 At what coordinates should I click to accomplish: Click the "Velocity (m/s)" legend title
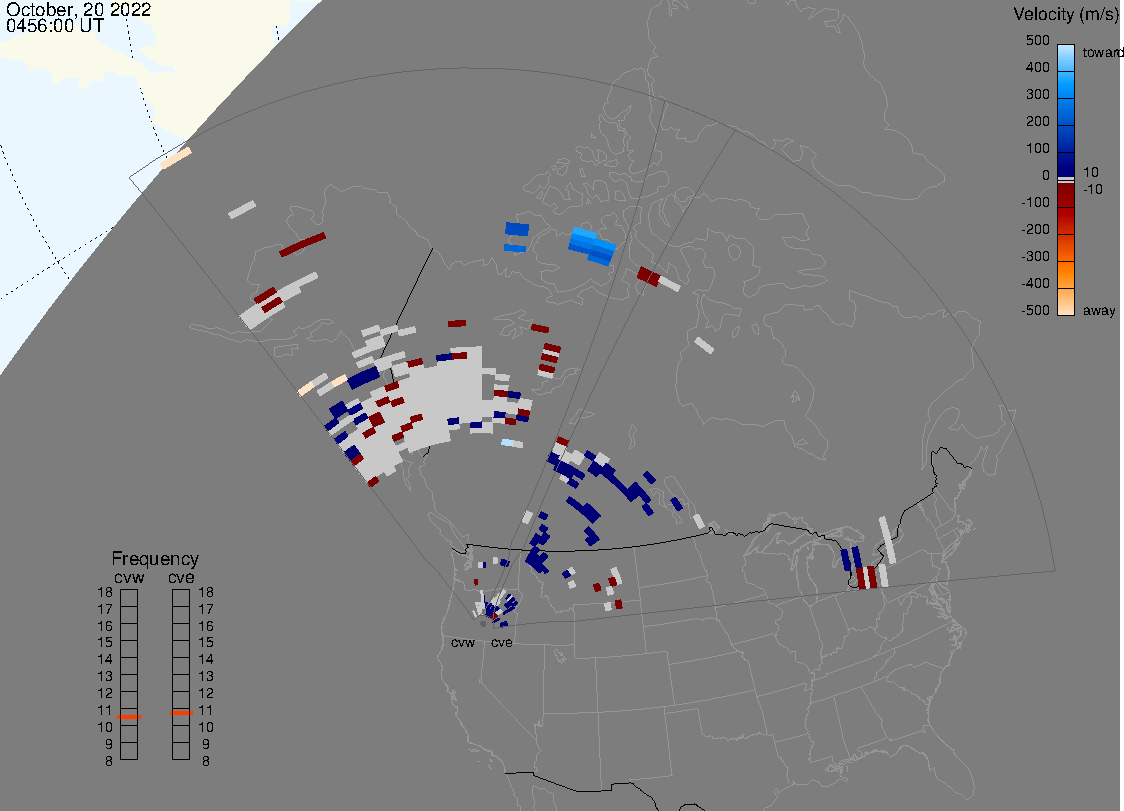(1064, 14)
